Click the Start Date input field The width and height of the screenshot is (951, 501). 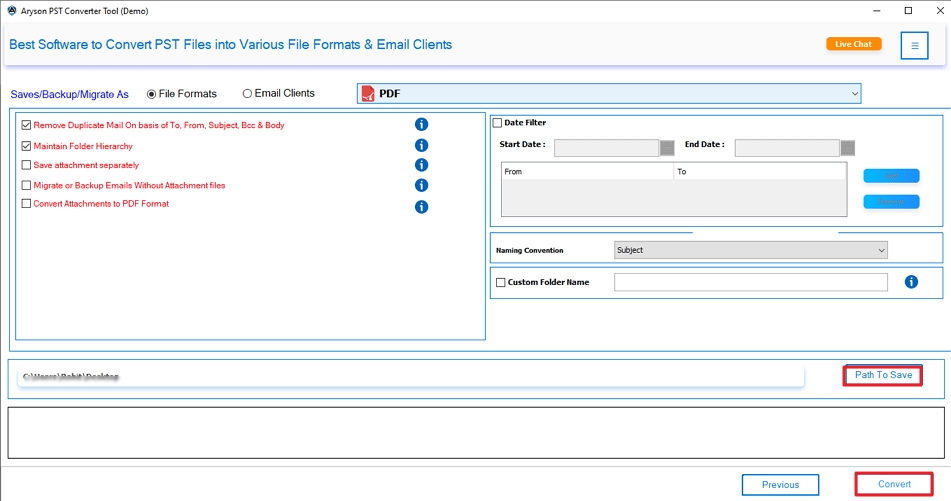point(606,148)
